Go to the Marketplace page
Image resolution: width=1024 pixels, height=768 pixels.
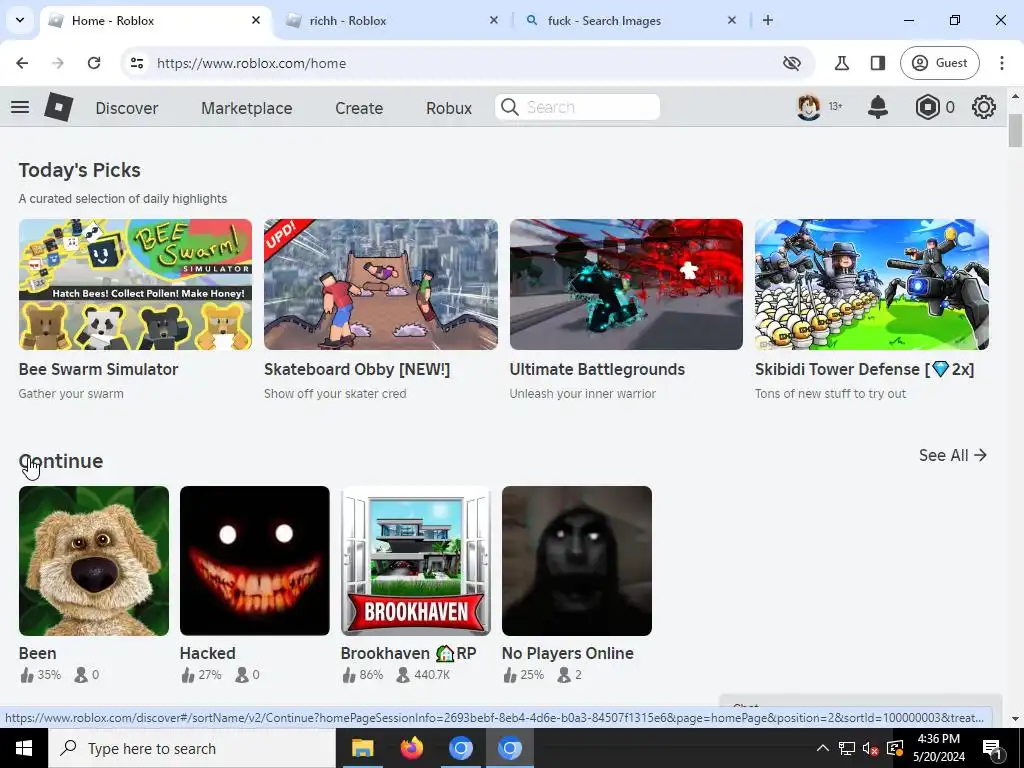[246, 108]
